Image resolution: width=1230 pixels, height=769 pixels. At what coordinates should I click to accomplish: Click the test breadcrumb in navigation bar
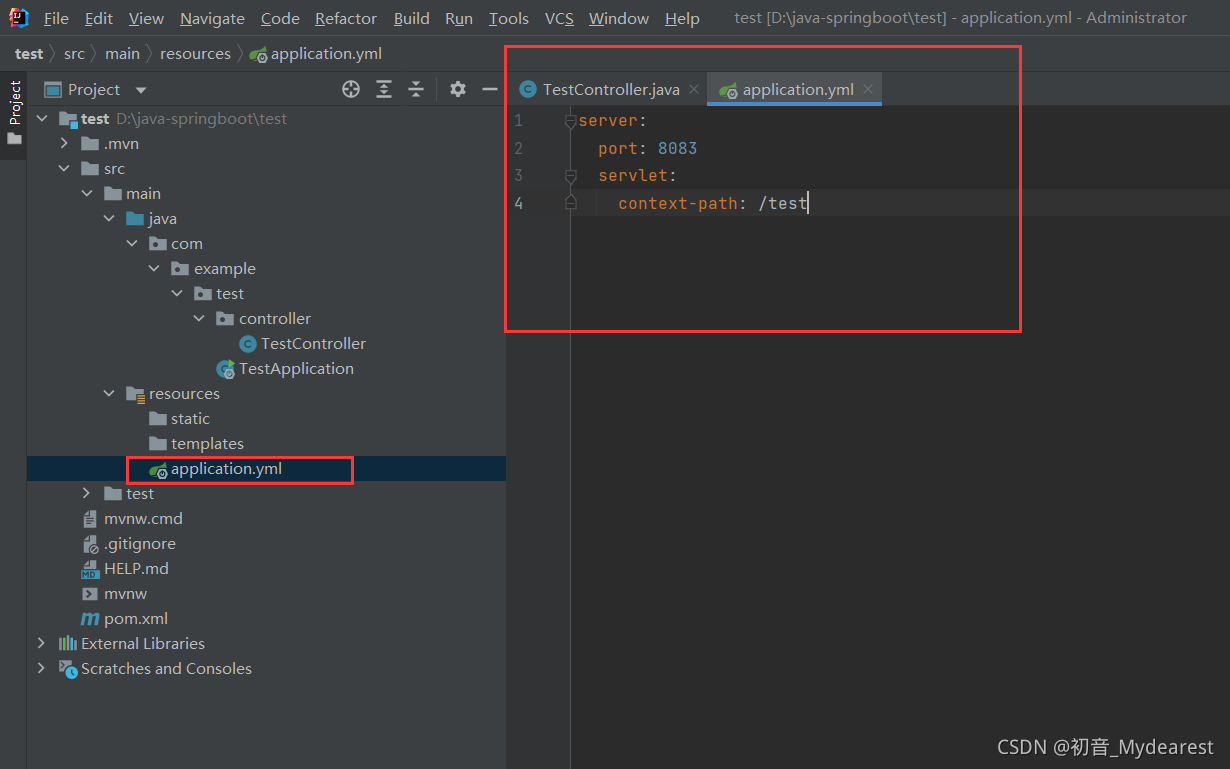29,54
